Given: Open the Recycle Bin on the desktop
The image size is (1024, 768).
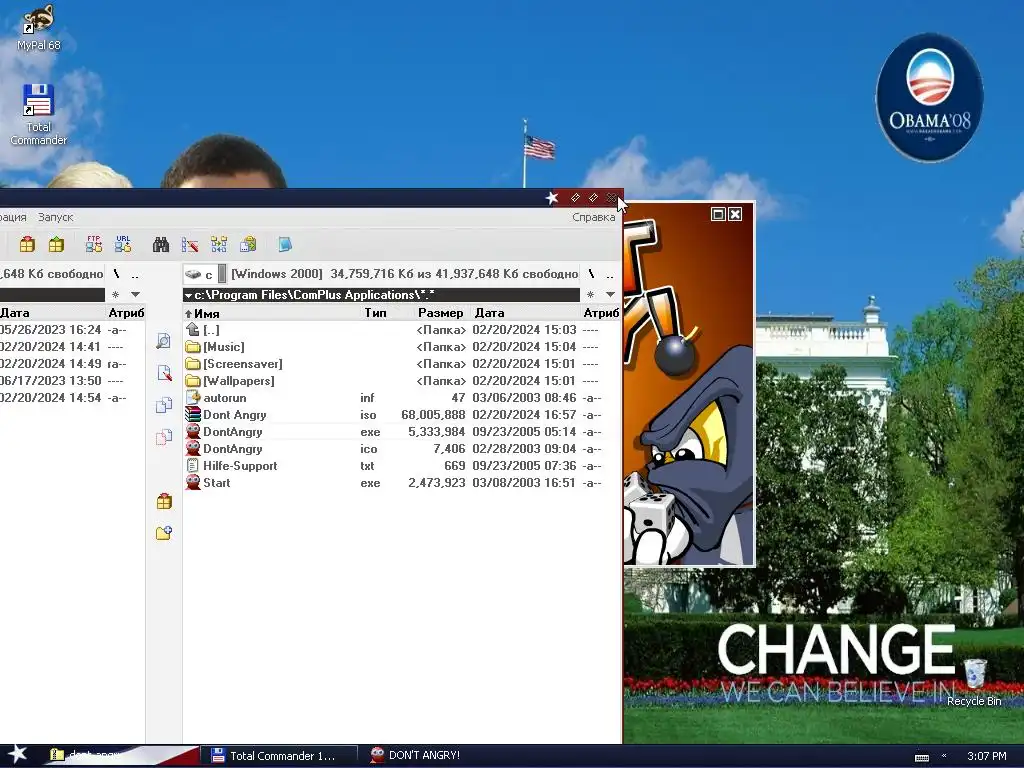Looking at the screenshot, I should coord(974,682).
